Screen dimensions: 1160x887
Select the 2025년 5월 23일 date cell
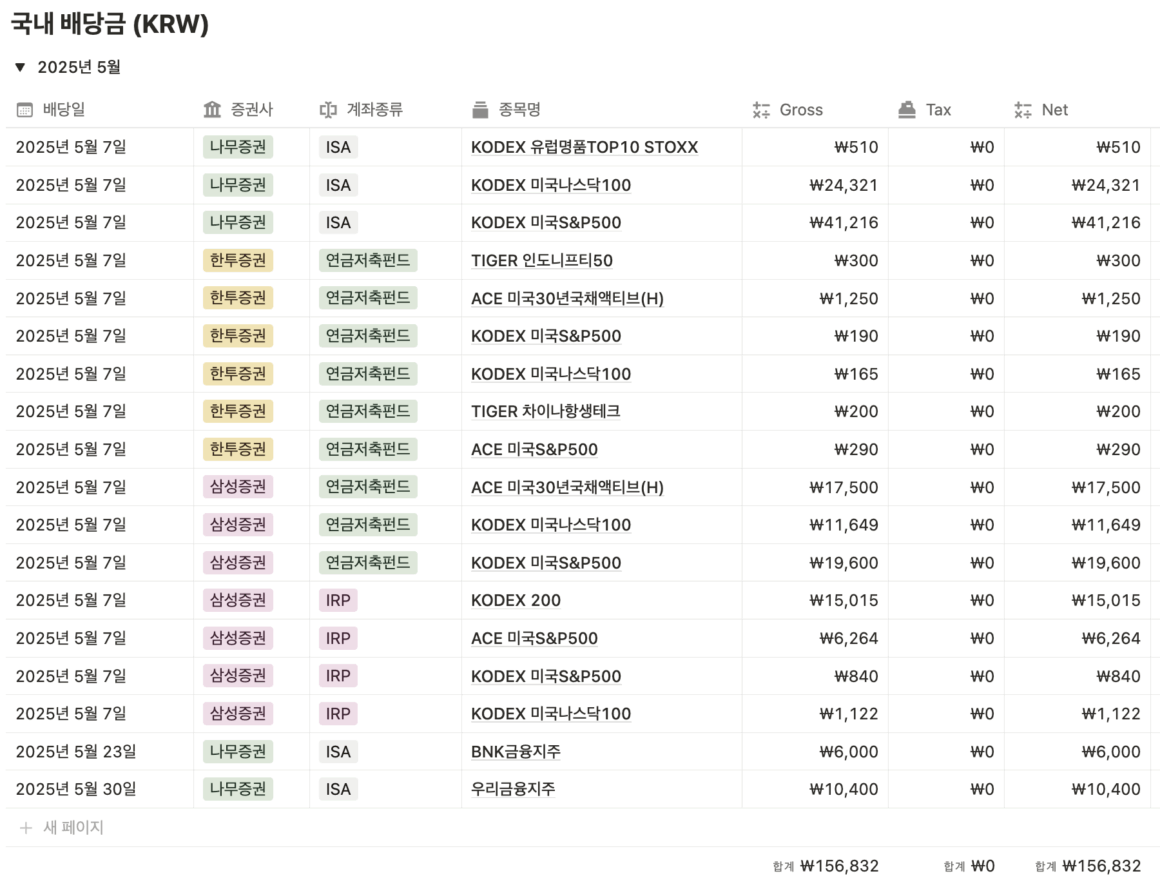(x=100, y=752)
